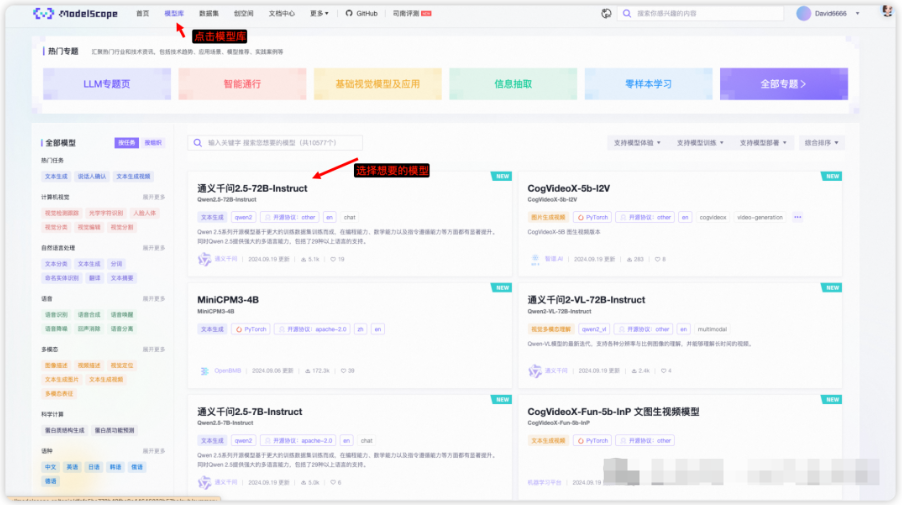Open the 通义千问2.5-7B-Instruct model
This screenshot has height=505, width=902.
point(250,412)
